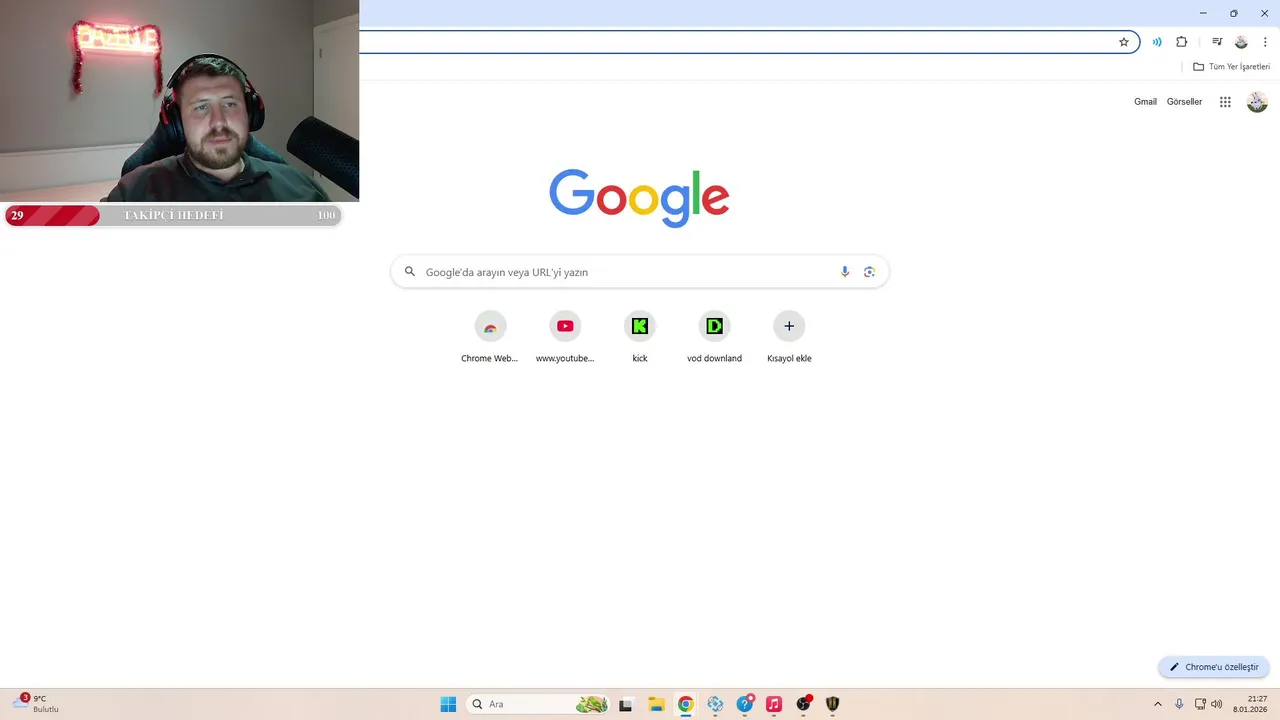Image resolution: width=1280 pixels, height=720 pixels.
Task: Search by image with the Lens icon
Action: (x=869, y=272)
